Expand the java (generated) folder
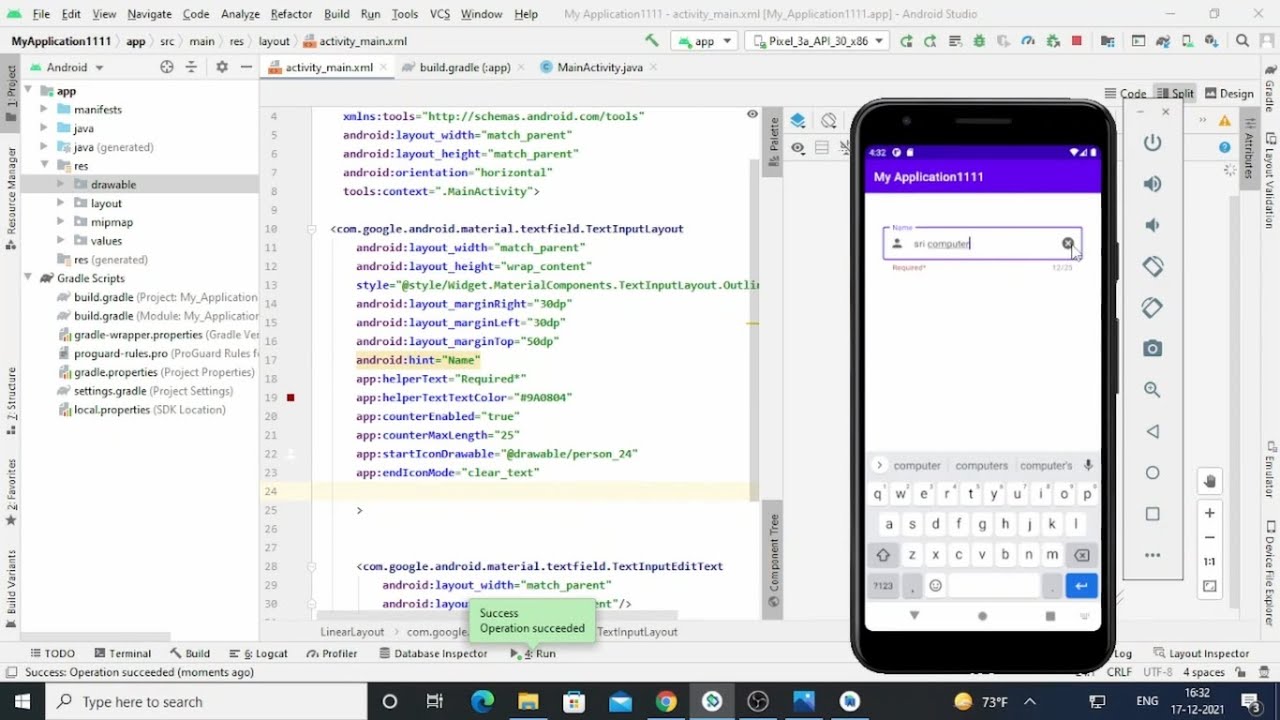The width and height of the screenshot is (1280, 720). [x=44, y=147]
